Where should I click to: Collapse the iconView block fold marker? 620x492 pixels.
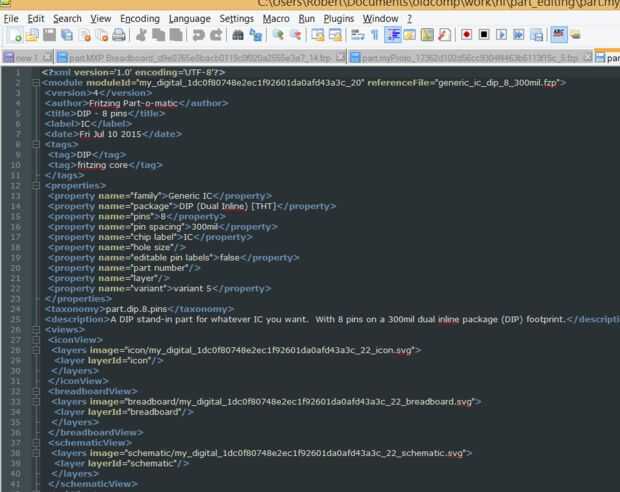click(x=36, y=340)
